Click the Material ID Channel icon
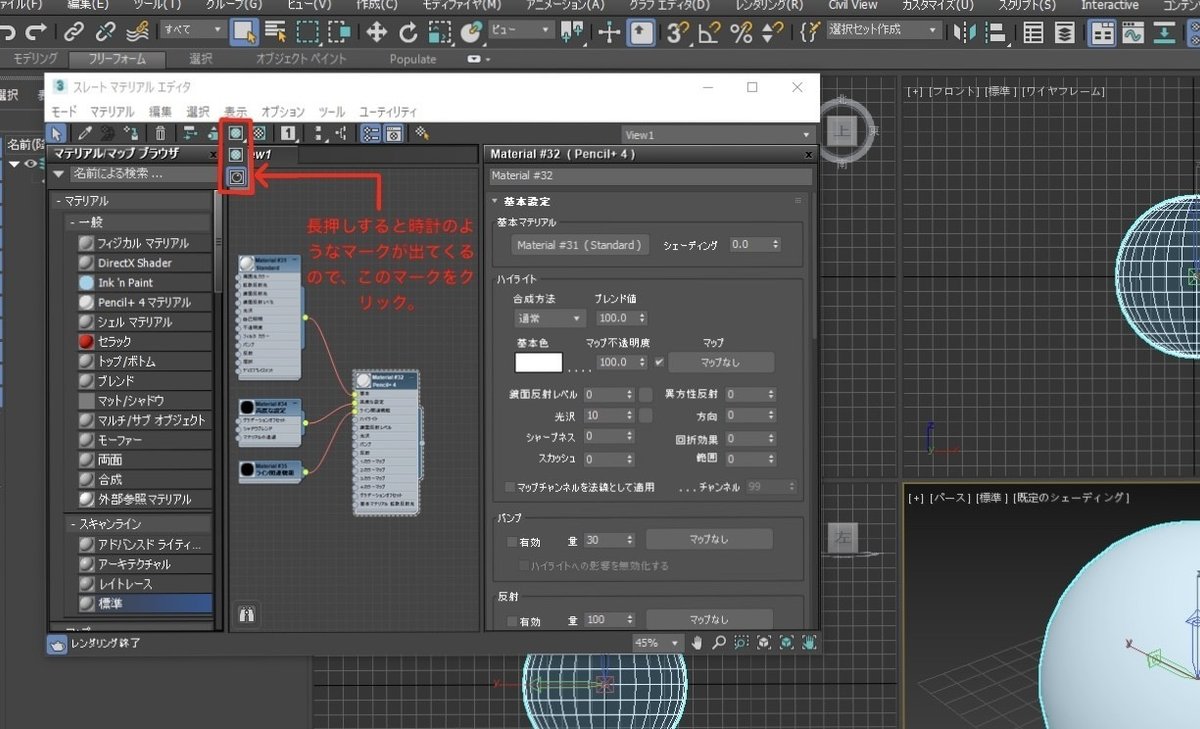 click(287, 132)
